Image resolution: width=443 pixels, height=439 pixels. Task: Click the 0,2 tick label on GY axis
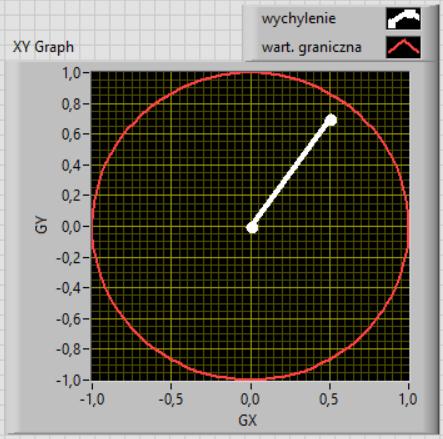coord(71,195)
